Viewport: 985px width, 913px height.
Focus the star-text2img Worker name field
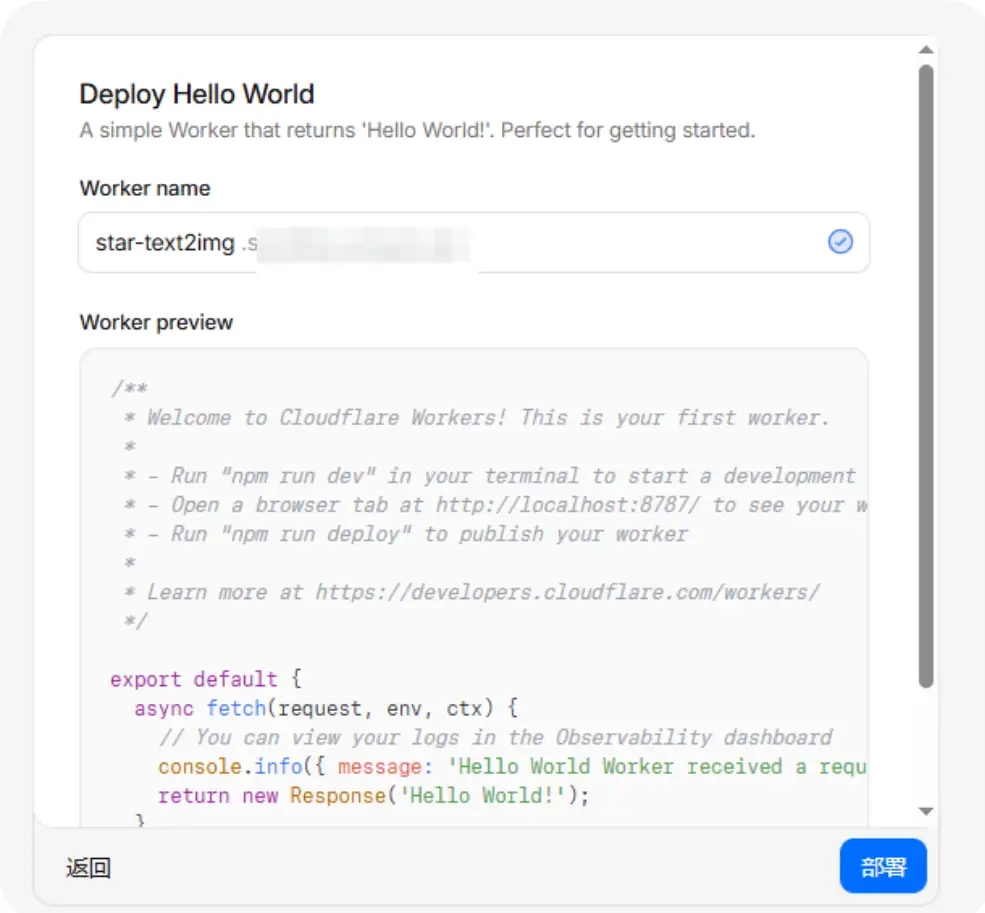pos(474,243)
